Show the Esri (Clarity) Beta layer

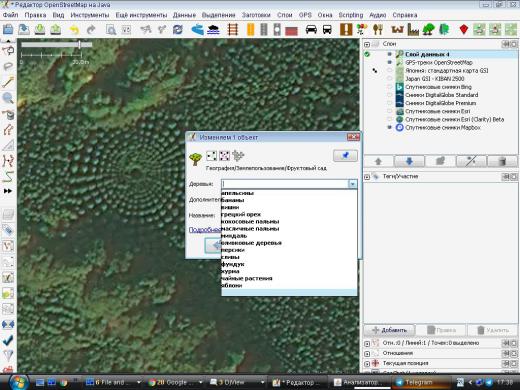[x=389, y=119]
